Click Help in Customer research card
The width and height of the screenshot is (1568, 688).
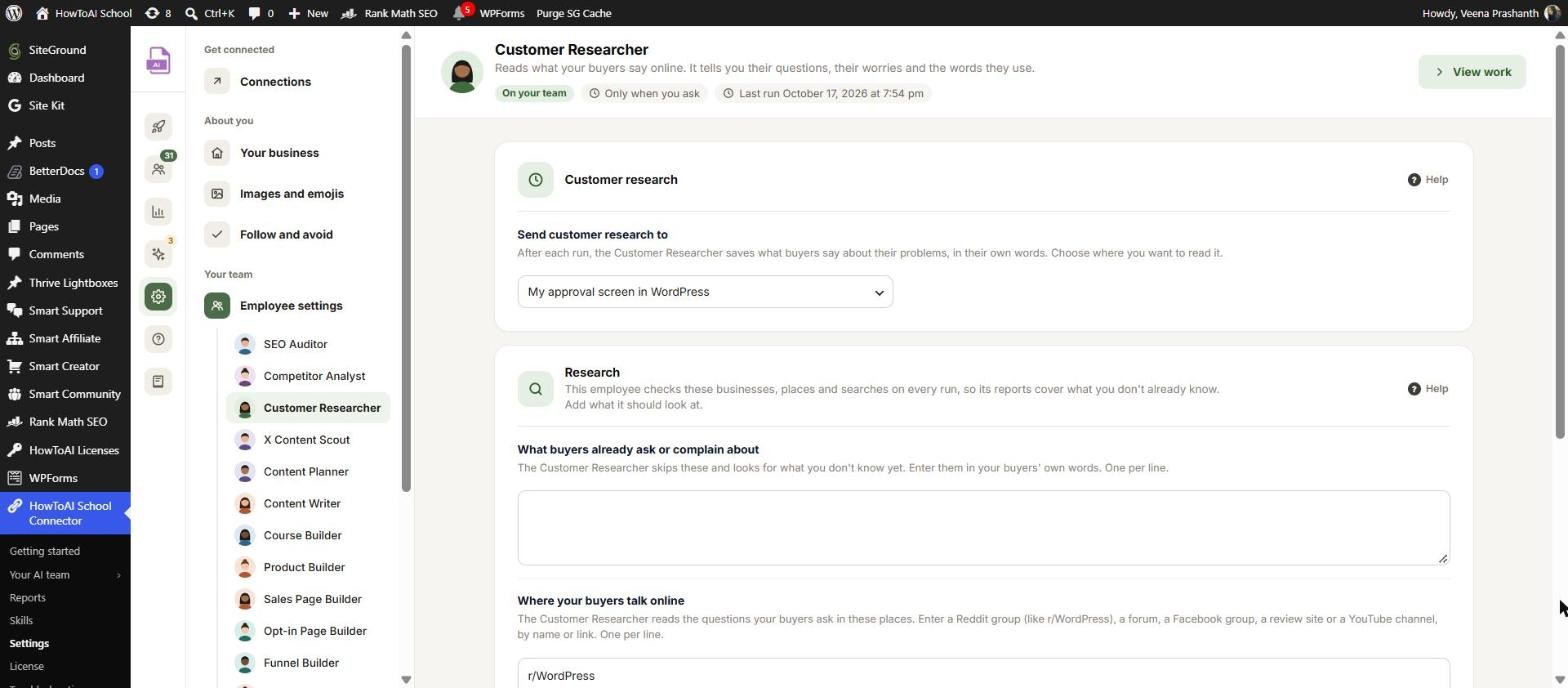click(x=1428, y=180)
